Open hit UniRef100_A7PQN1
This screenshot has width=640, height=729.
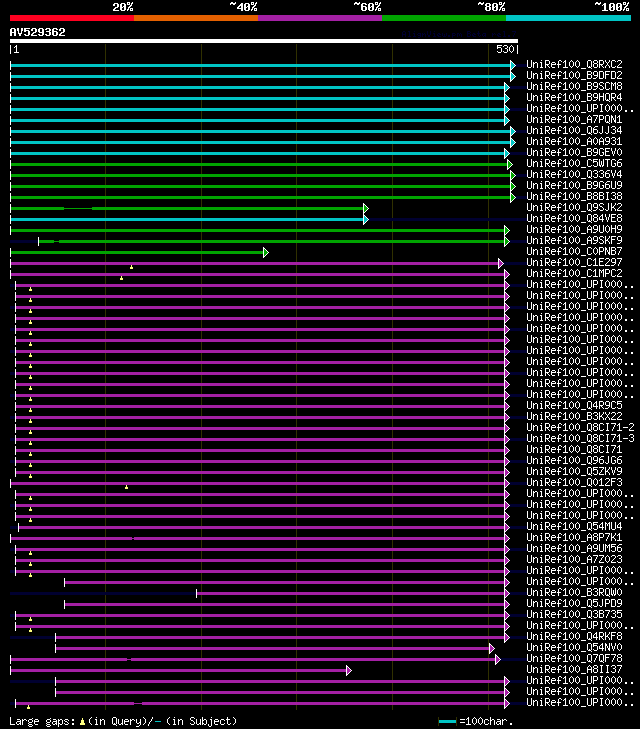(x=574, y=119)
